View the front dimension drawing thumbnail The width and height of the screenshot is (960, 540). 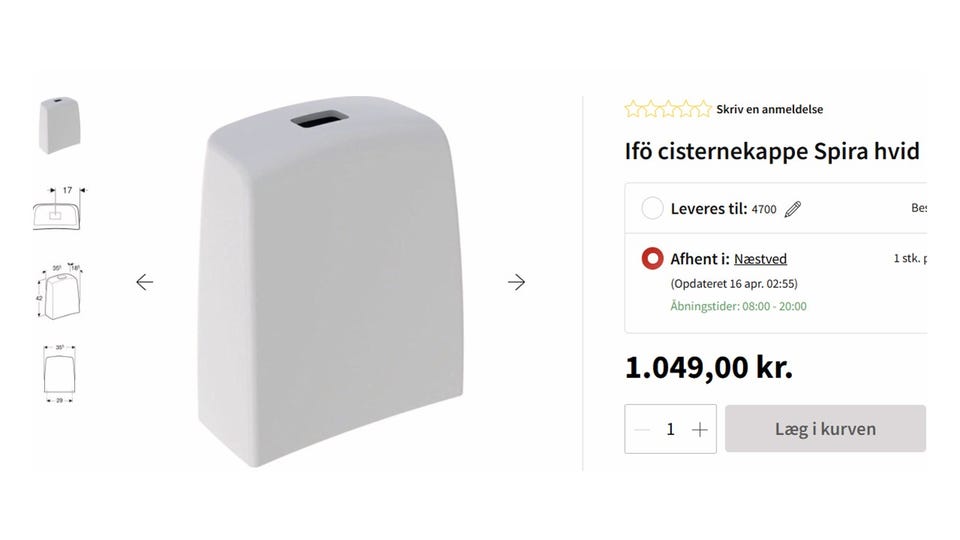click(x=58, y=372)
